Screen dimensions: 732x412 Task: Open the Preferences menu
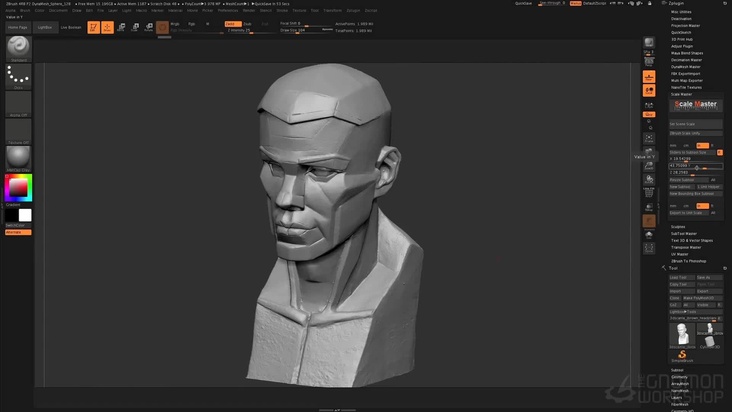(228, 10)
